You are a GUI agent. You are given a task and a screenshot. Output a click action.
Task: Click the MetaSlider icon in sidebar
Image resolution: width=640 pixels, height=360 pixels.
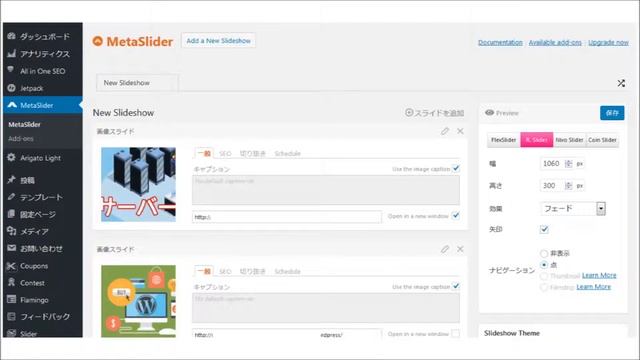pyautogui.click(x=12, y=105)
